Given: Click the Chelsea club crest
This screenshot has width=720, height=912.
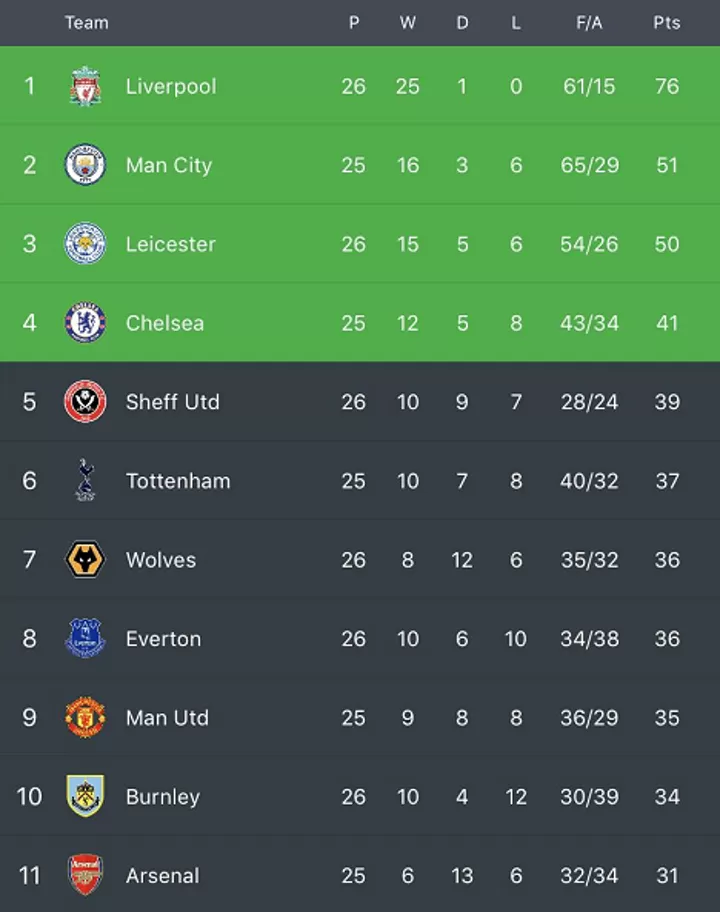Looking at the screenshot, I should coord(85,323).
